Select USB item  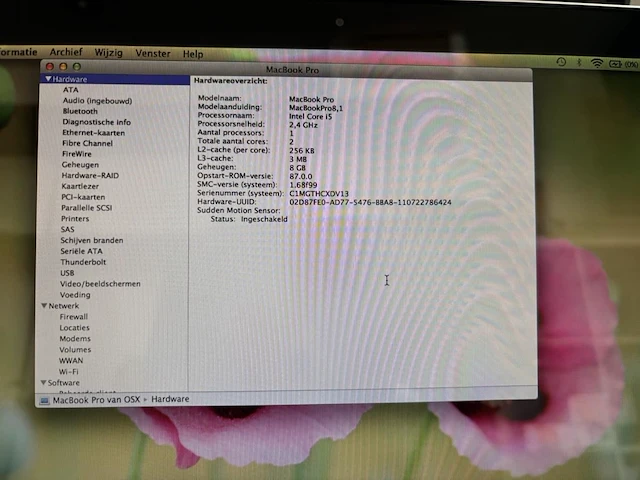click(x=67, y=273)
